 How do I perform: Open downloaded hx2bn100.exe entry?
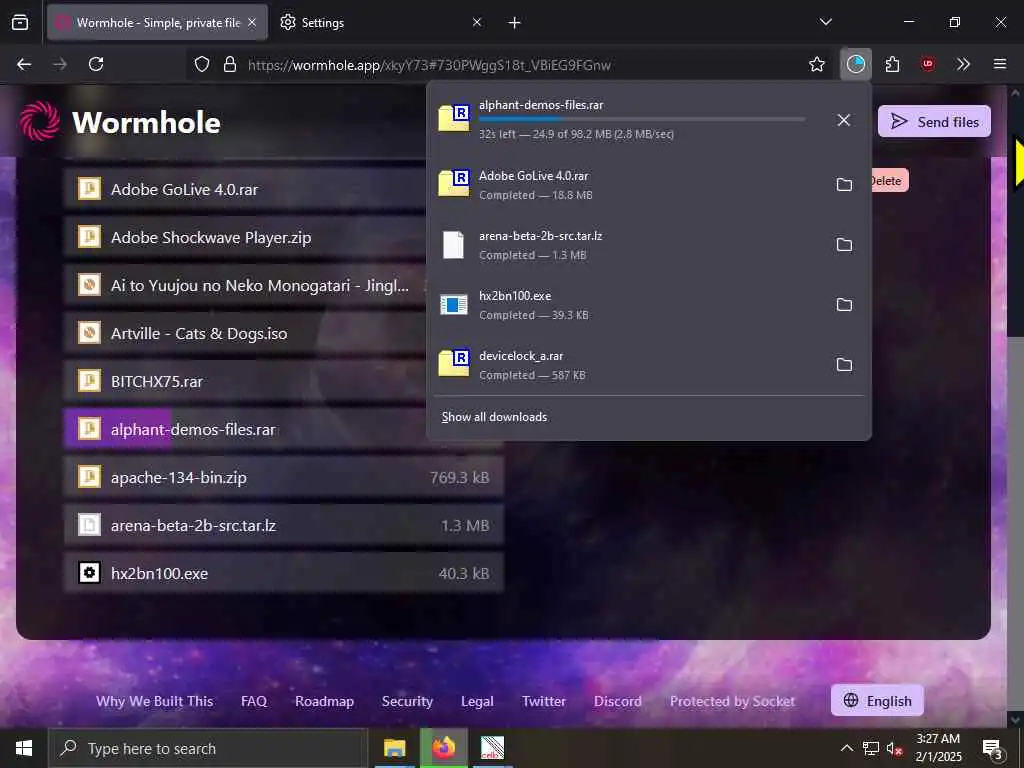tap(627, 305)
